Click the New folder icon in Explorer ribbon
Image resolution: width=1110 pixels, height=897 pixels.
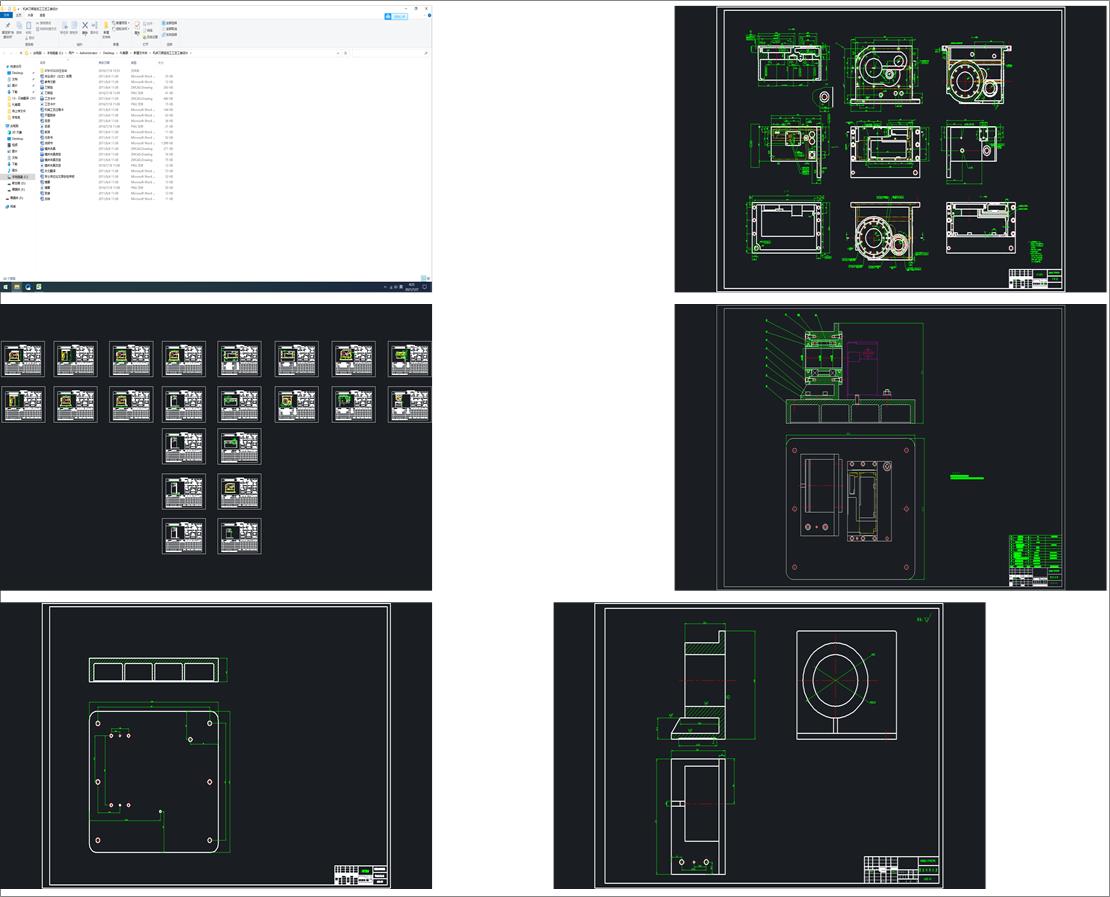106,24
